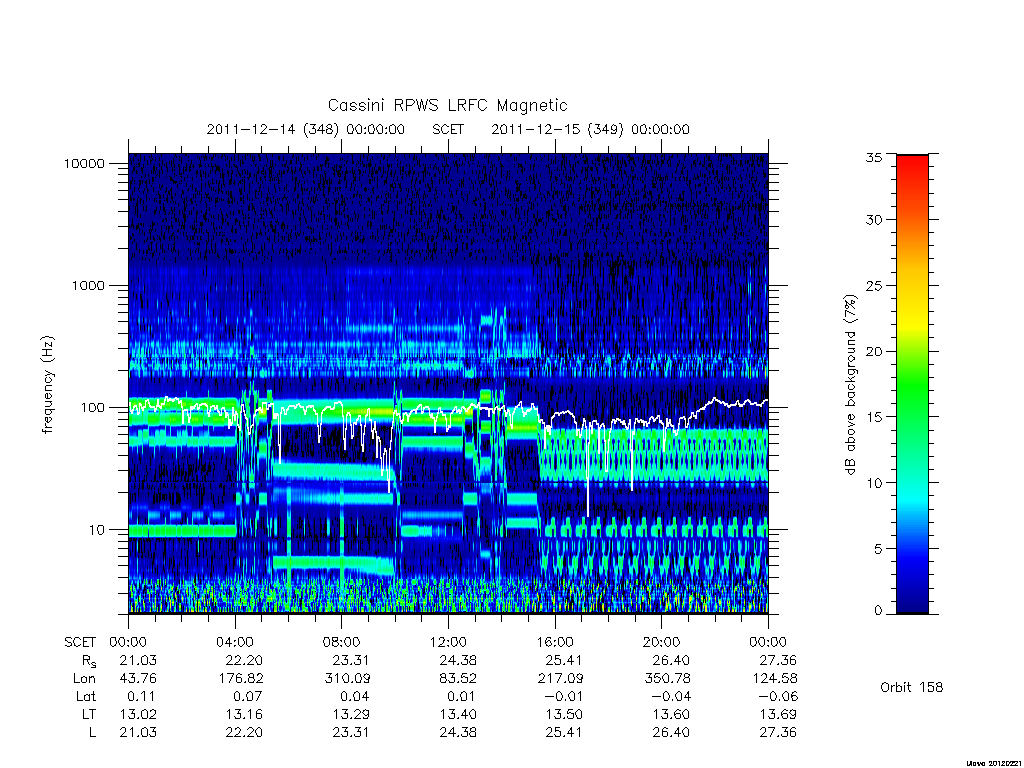Screen dimensions: 1024x768
Task: Click the 100 frequency tick label
Action: (92, 408)
